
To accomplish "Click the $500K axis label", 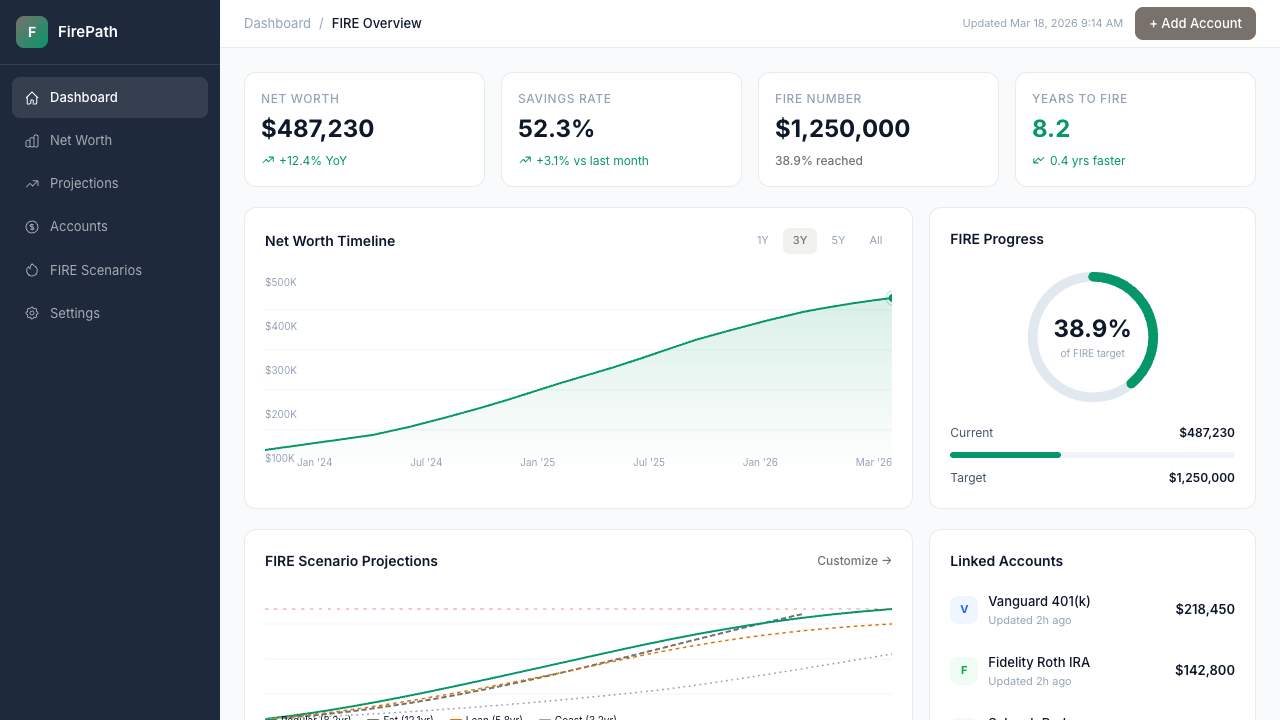I will coord(281,282).
